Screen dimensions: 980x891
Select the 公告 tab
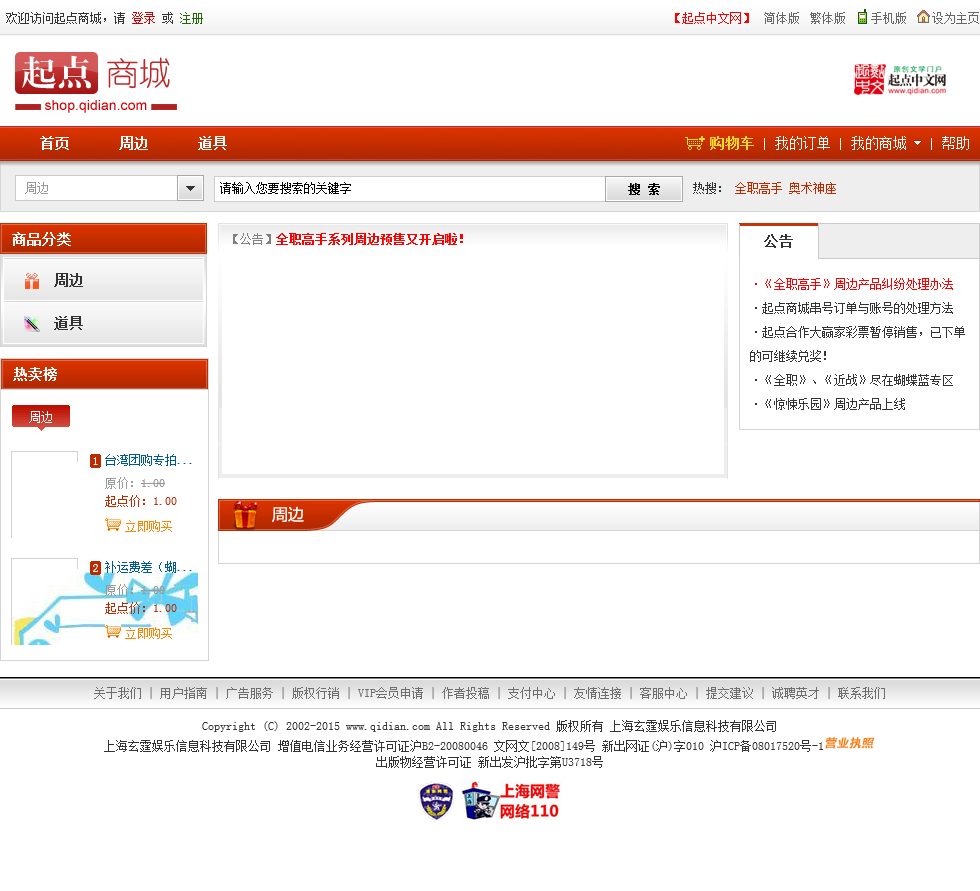(779, 241)
